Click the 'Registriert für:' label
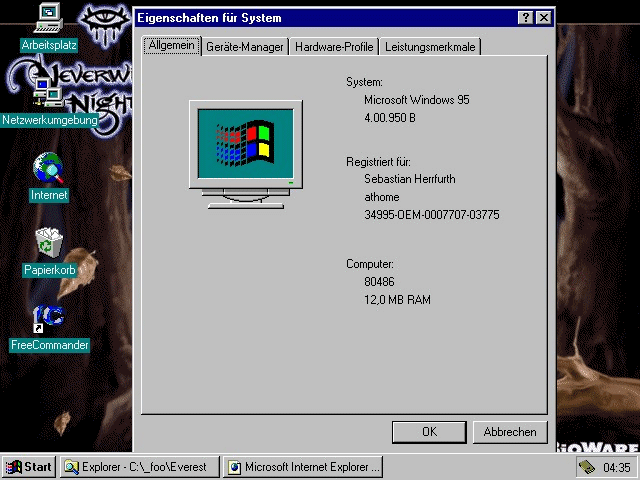 click(378, 162)
